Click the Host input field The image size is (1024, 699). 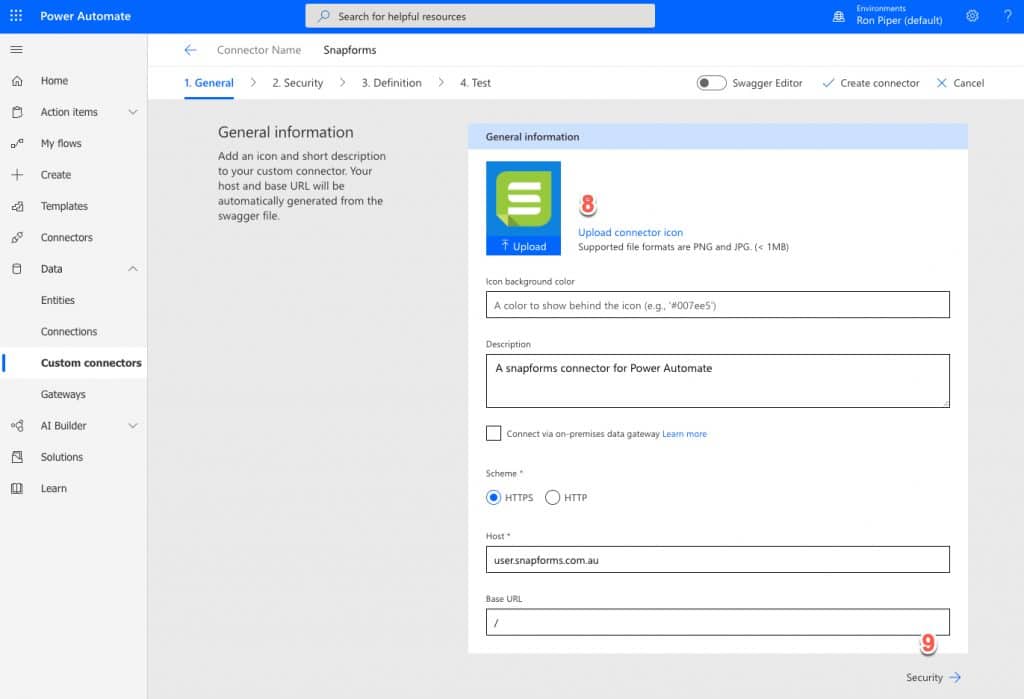point(716,559)
